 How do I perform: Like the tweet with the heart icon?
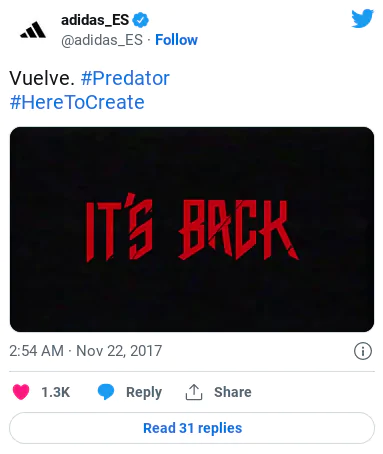point(21,392)
